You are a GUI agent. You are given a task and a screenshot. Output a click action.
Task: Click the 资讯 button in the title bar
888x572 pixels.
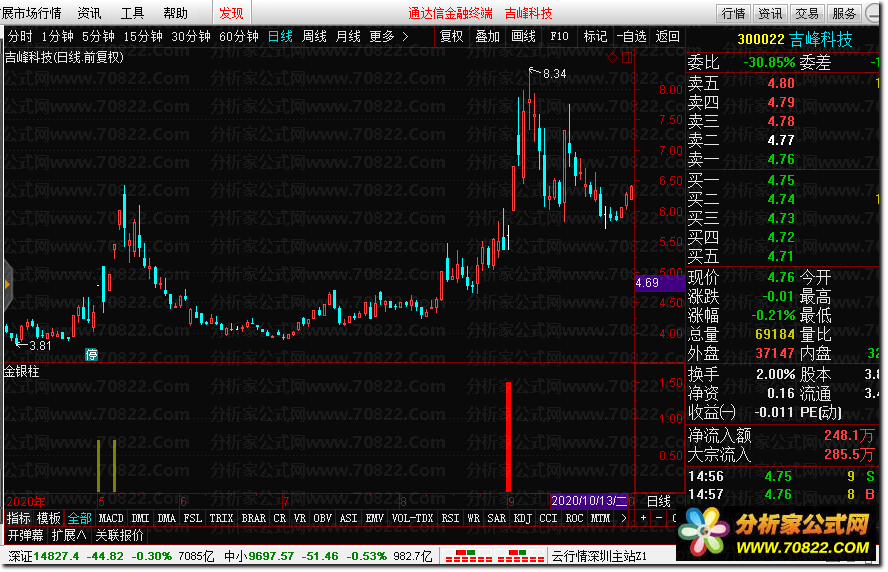click(x=770, y=13)
